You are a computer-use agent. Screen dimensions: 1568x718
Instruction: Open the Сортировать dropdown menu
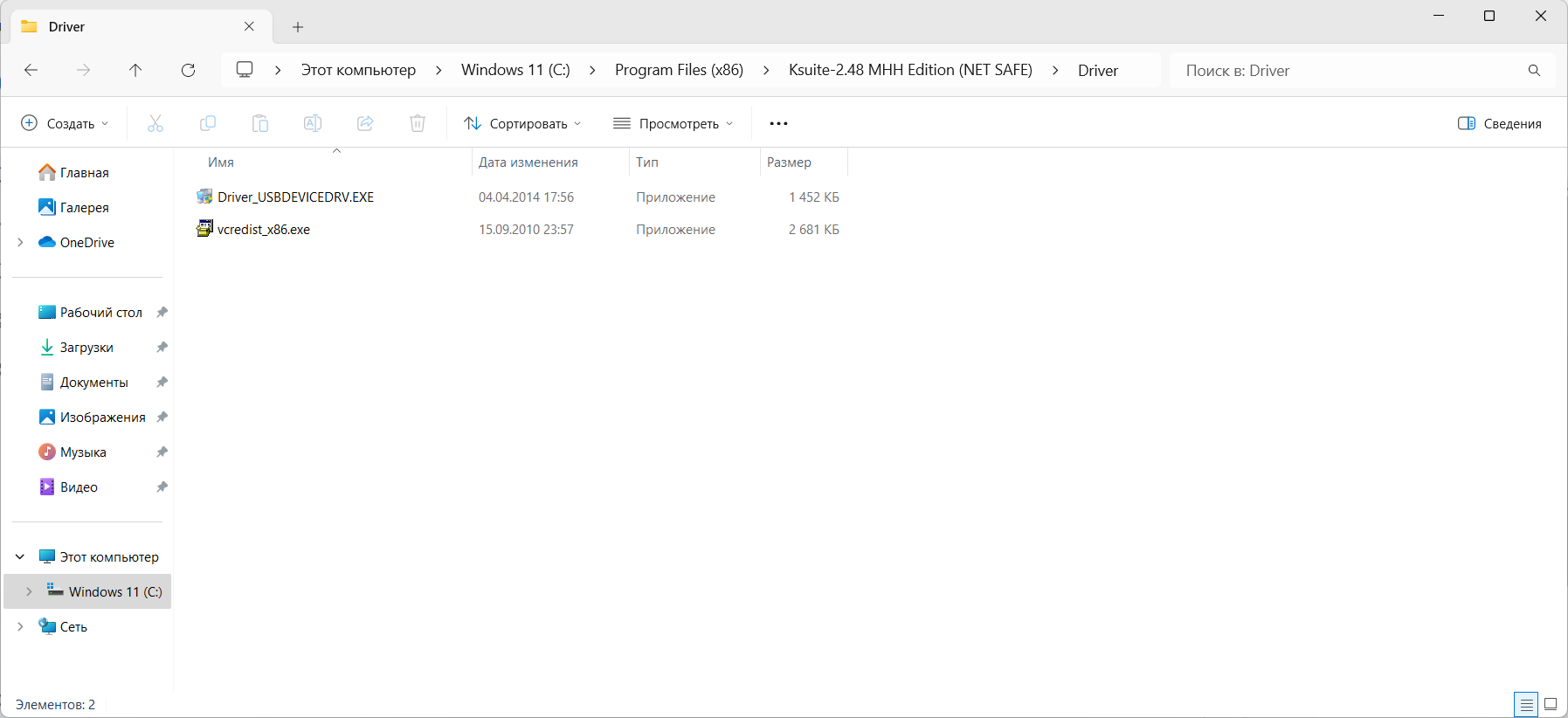click(522, 123)
